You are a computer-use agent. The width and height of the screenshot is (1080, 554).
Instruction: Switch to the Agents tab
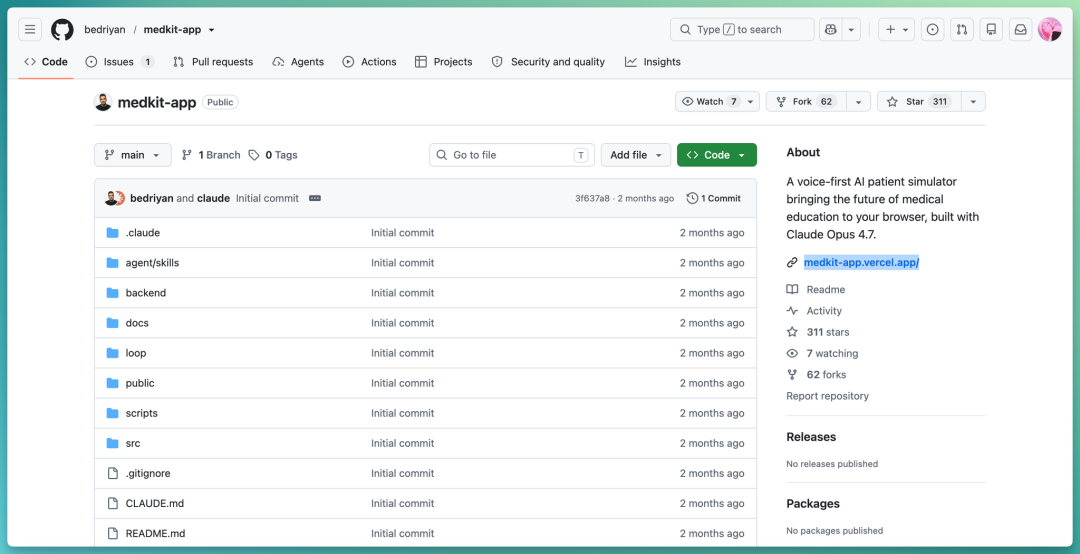(298, 61)
